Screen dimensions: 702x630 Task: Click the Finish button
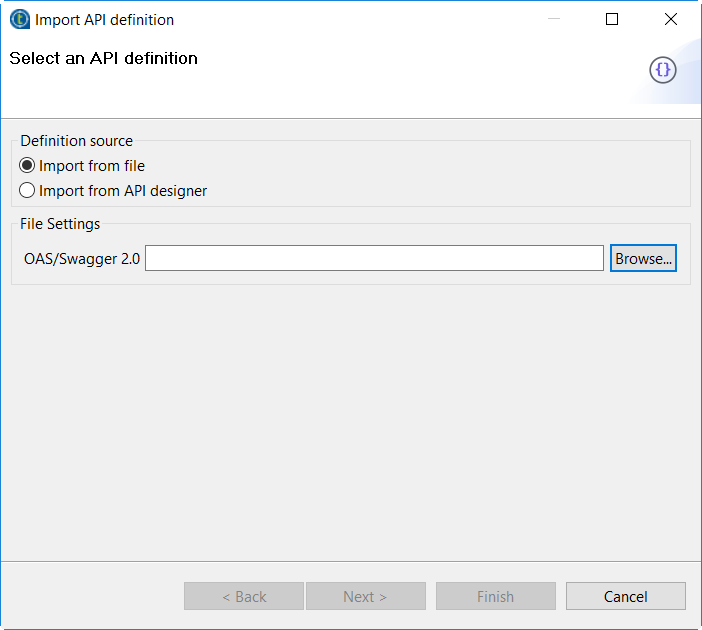coord(495,596)
